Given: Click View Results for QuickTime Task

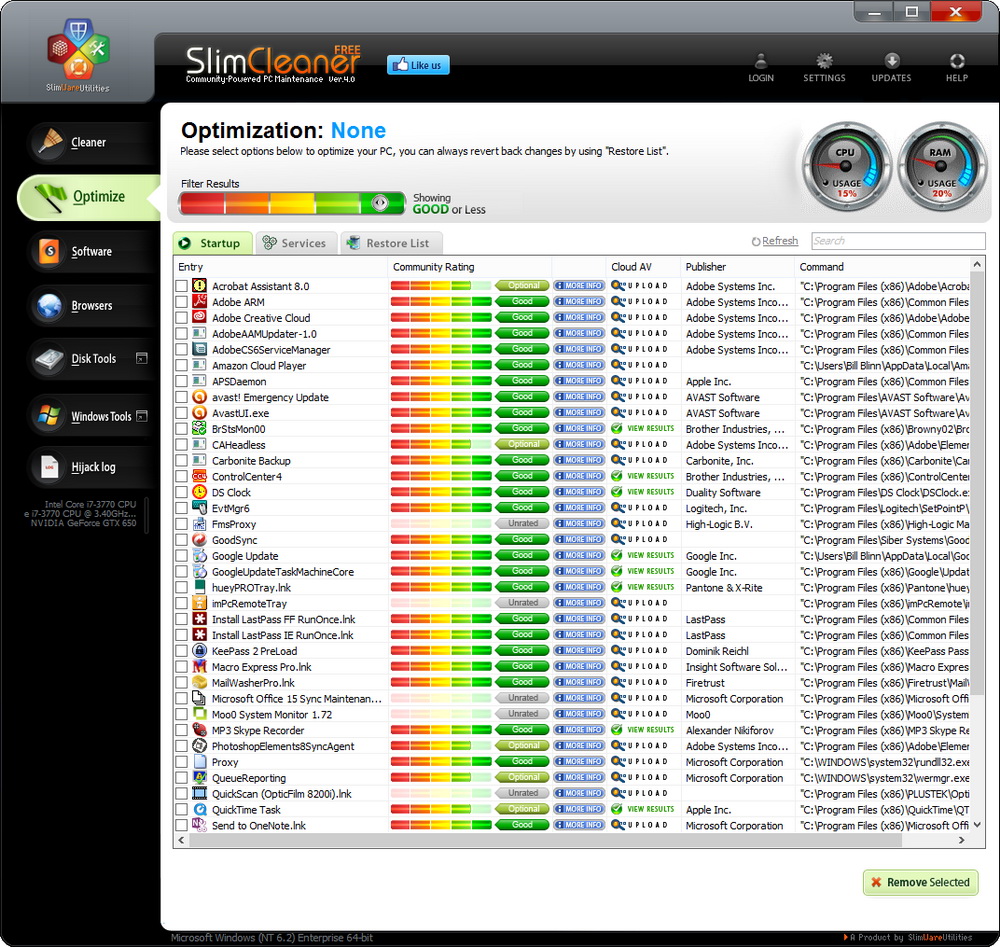Looking at the screenshot, I should pos(642,809).
